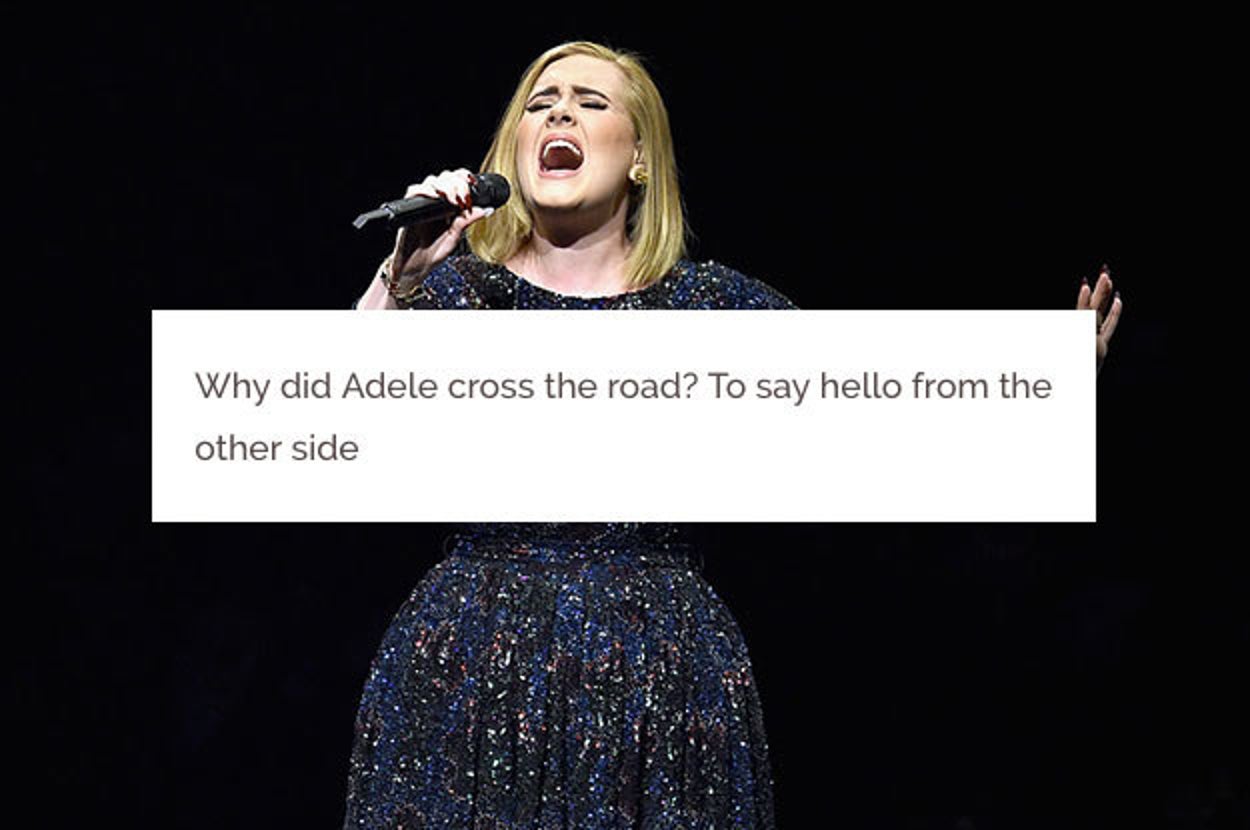Click the white joke text box
Image resolution: width=1250 pixels, height=830 pixels.
tap(623, 415)
